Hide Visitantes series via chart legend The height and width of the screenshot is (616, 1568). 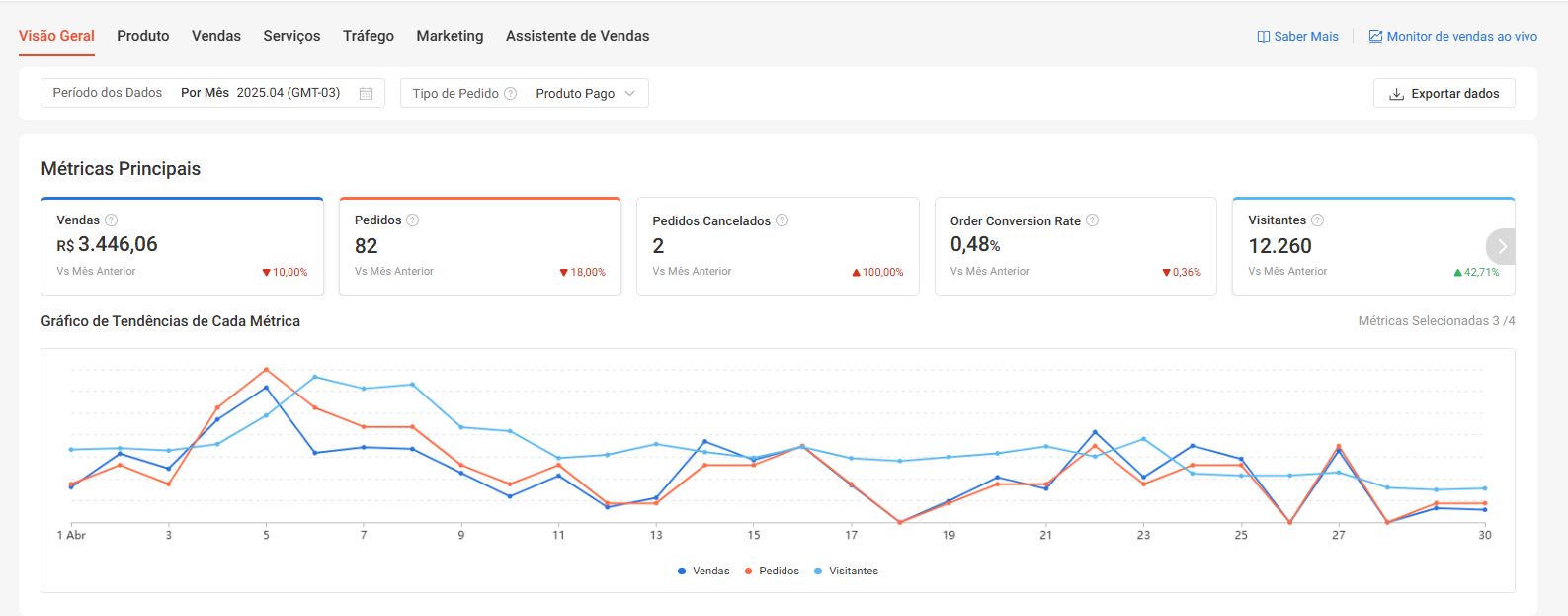tap(853, 572)
